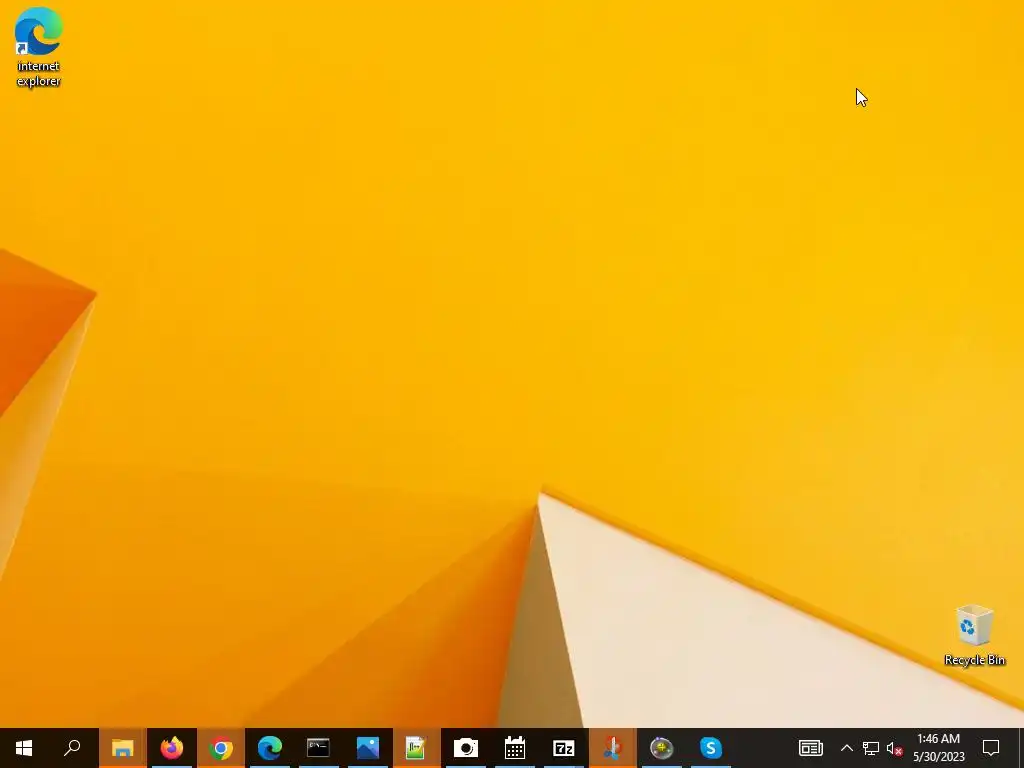
Task: Open the Camera app in taskbar
Action: pos(466,748)
